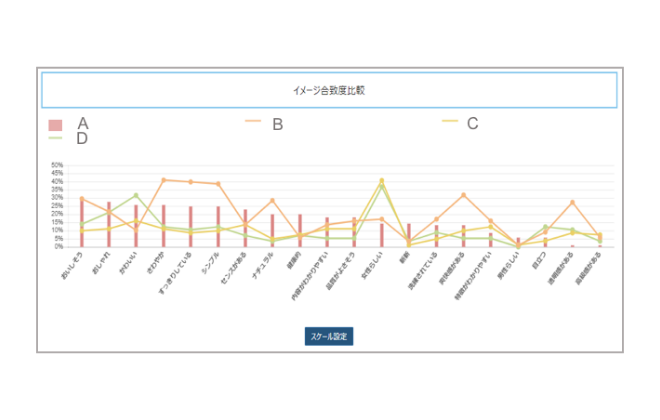This screenshot has height=420, width=660.
Task: Click yellow series C peak at 女性らしい
Action: tap(381, 181)
